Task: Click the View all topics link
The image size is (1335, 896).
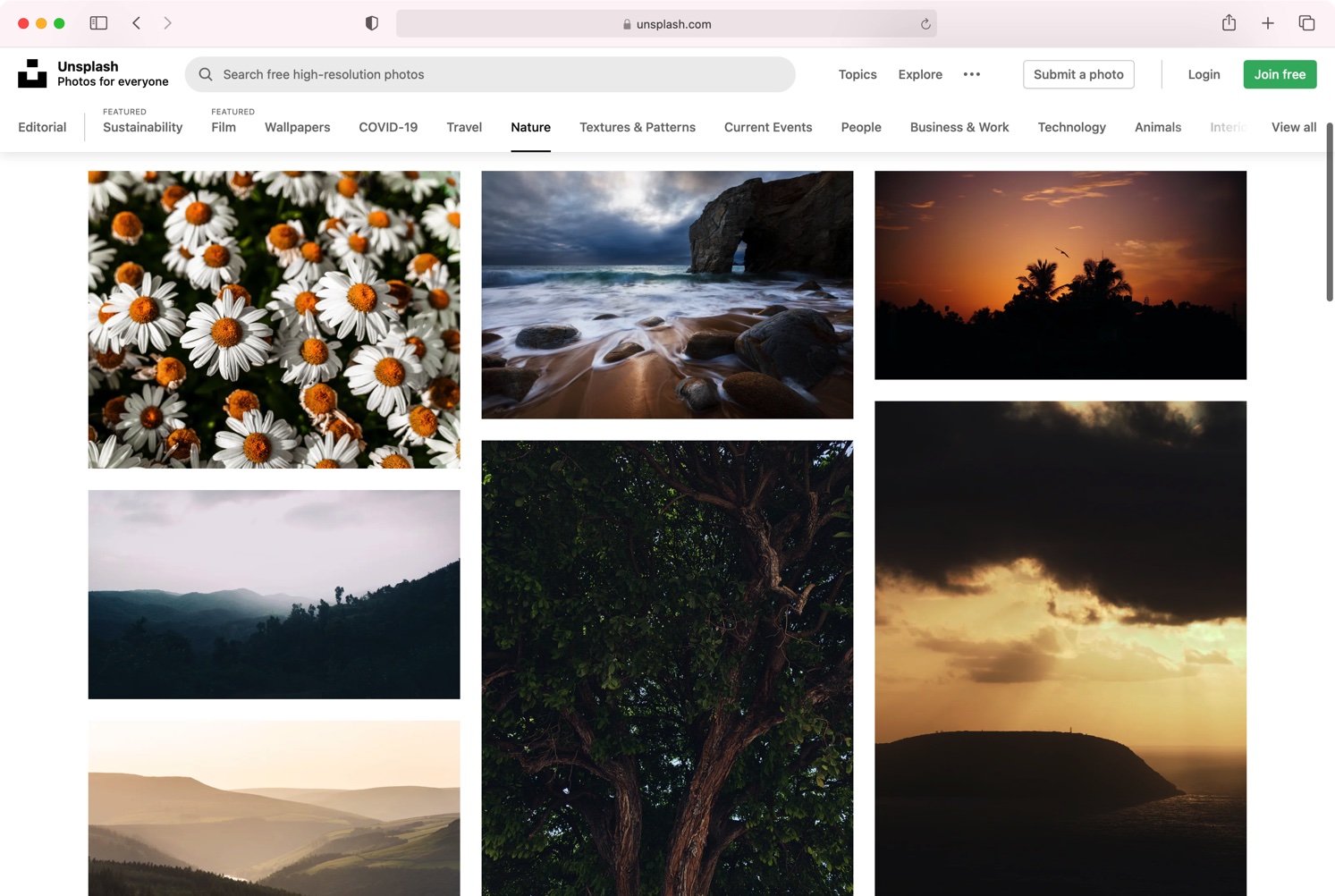Action: tap(1293, 127)
